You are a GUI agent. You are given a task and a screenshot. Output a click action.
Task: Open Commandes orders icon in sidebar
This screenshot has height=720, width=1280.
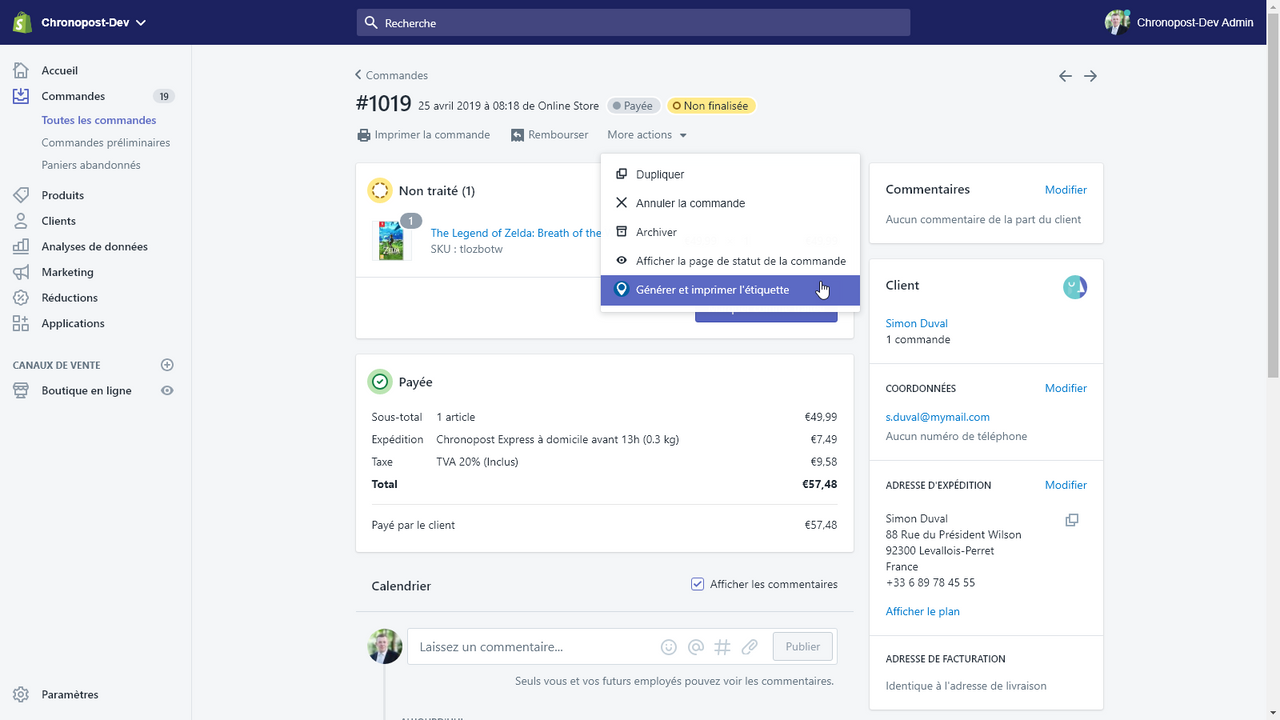coord(21,96)
